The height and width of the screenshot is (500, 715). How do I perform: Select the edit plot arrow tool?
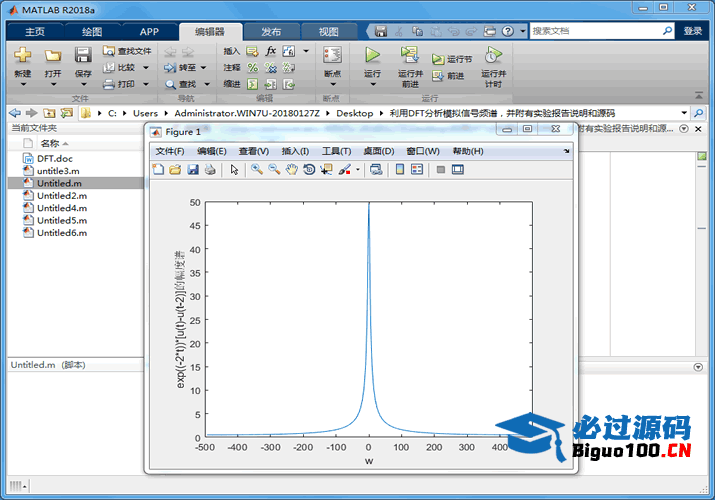234,170
